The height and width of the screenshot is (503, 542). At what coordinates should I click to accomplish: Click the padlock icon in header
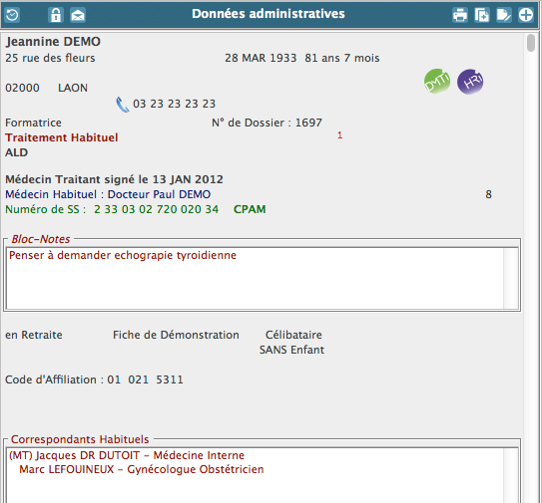point(56,15)
